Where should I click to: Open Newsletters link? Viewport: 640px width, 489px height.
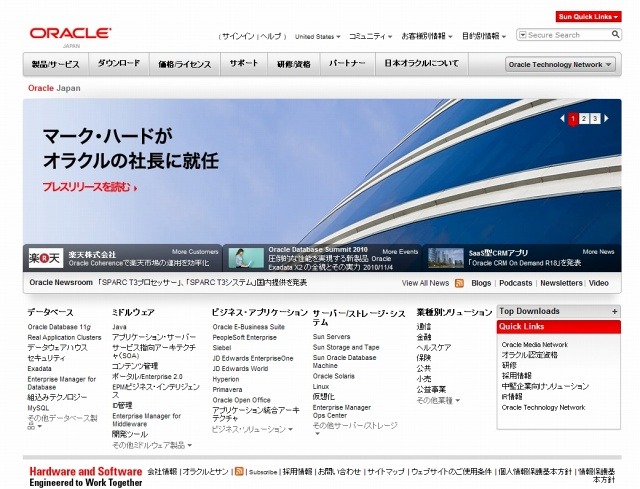[x=561, y=283]
